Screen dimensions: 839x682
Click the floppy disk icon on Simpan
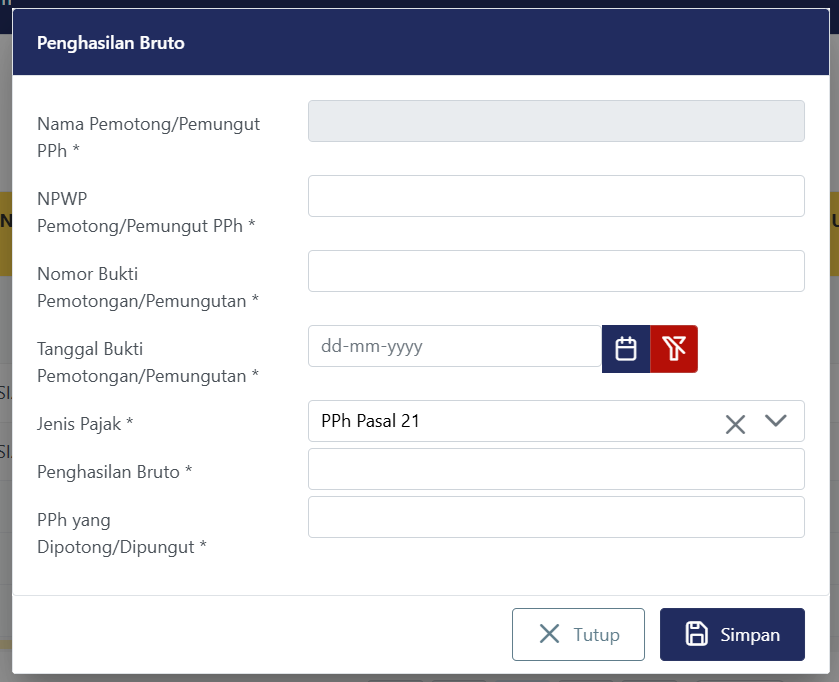pyautogui.click(x=696, y=634)
